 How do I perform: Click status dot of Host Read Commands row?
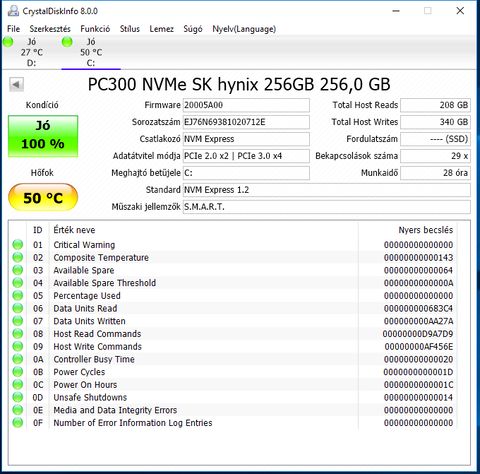click(x=18, y=334)
